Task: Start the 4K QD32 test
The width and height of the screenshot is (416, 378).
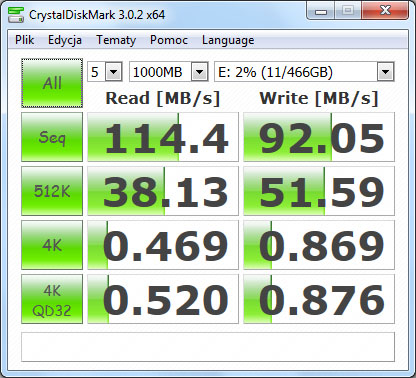Action: pos(52,299)
